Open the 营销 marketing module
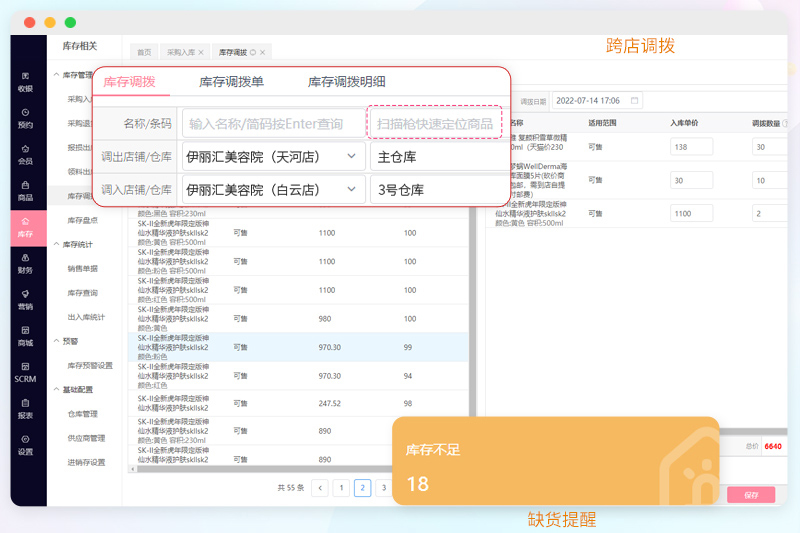This screenshot has height=533, width=800. pyautogui.click(x=26, y=299)
